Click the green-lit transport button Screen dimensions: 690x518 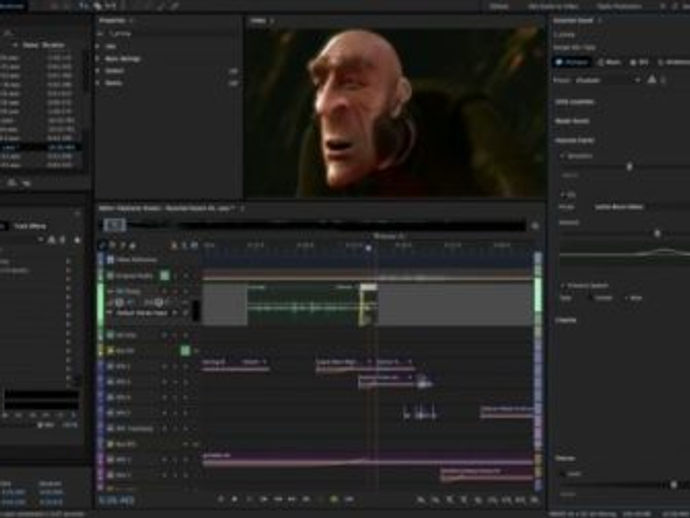tap(334, 499)
